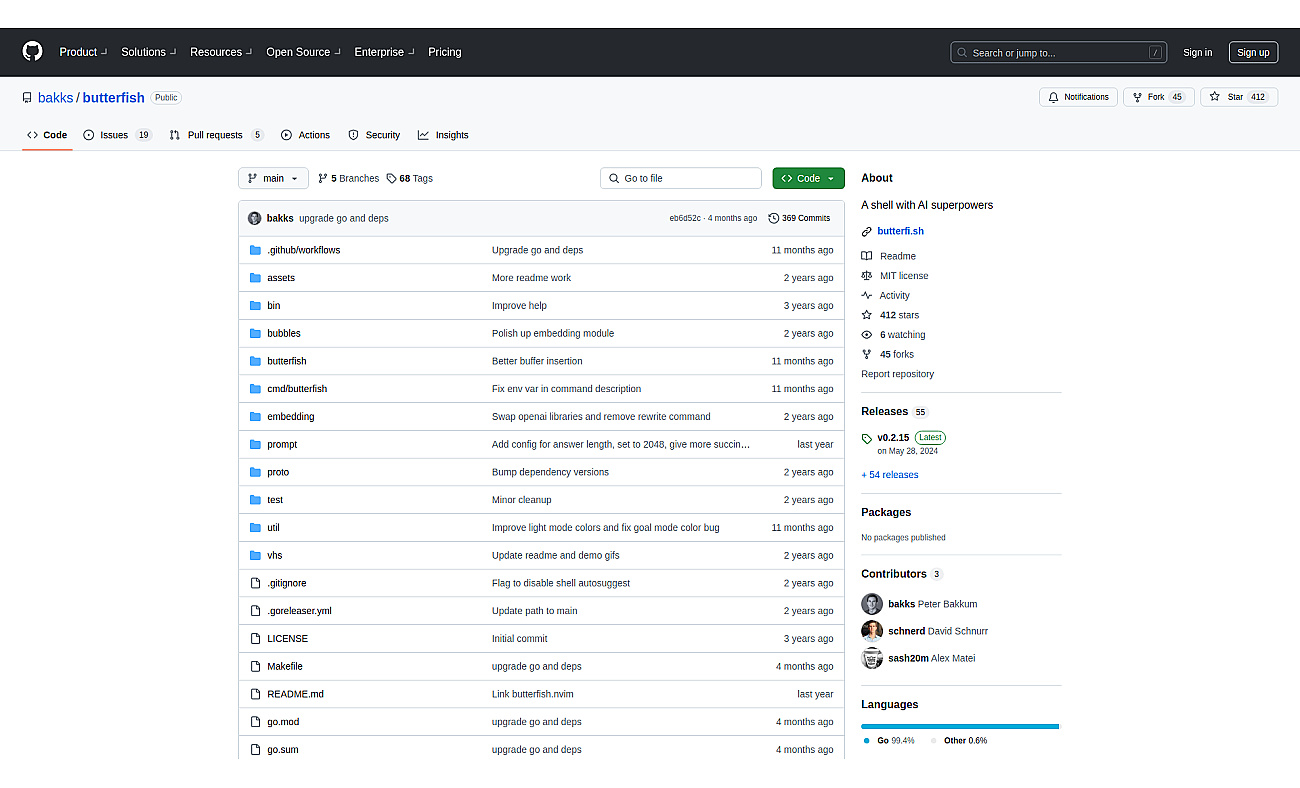This screenshot has height=788, width=1300.
Task: Click the pulse icon beside Activity
Action: point(867,295)
